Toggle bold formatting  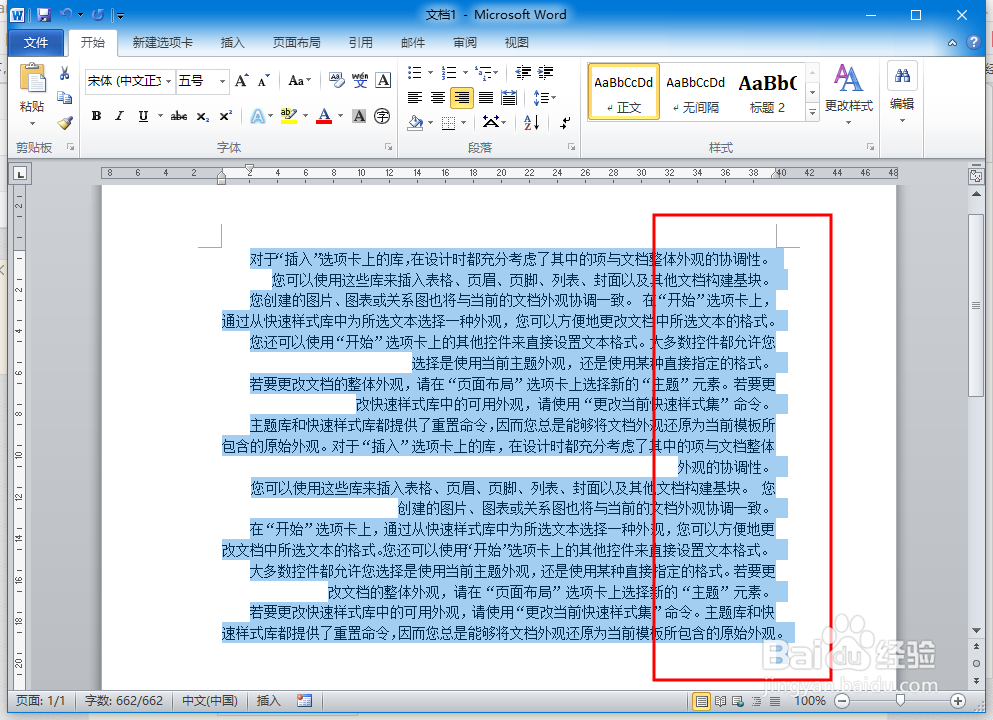[x=96, y=115]
